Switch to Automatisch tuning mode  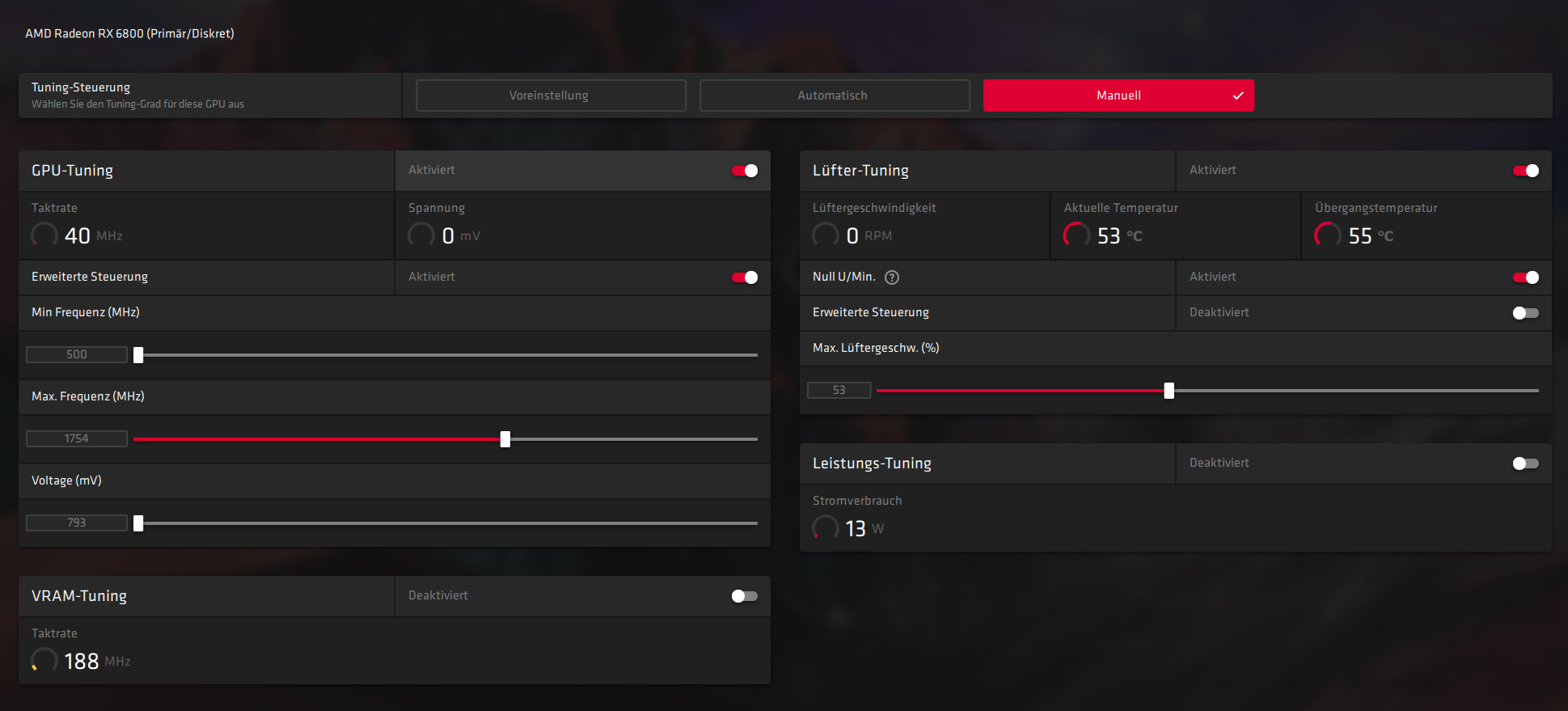tap(834, 95)
